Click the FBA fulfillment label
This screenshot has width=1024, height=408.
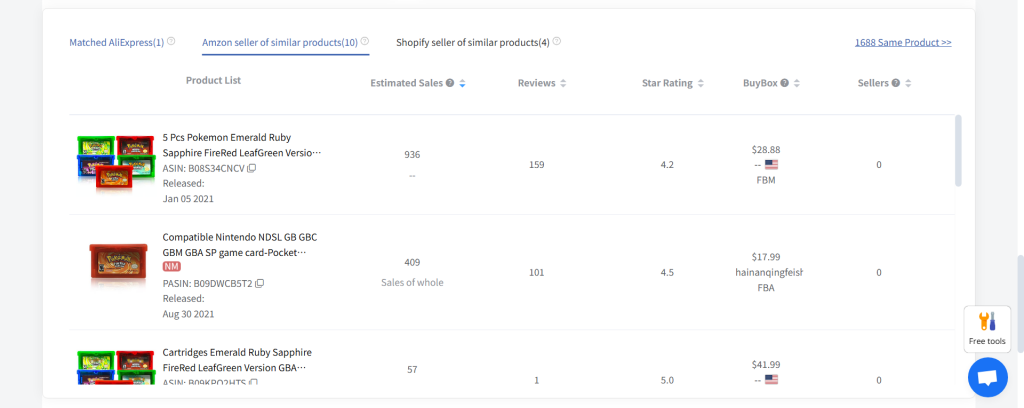[766, 288]
